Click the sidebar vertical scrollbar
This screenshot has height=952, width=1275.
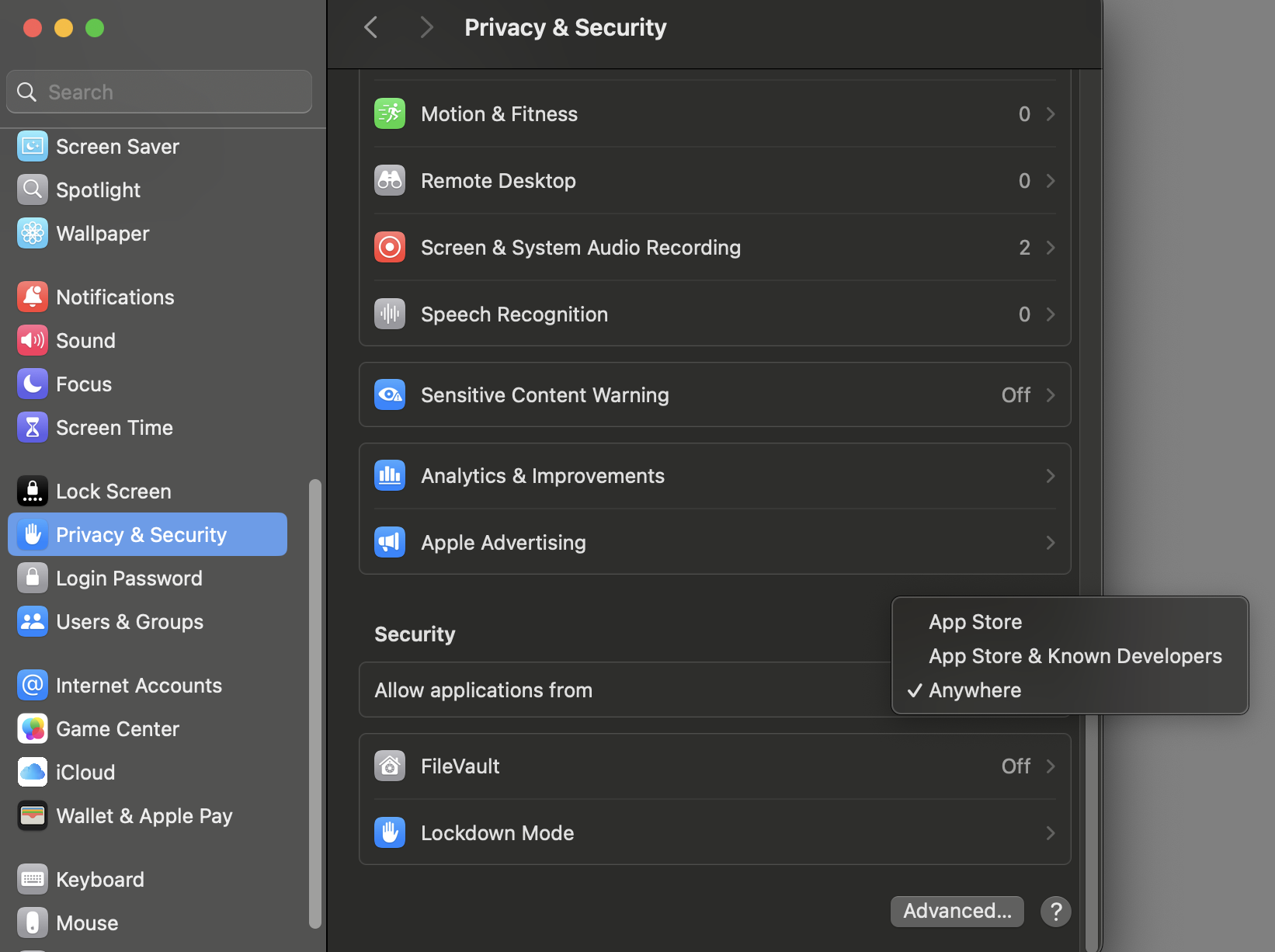coord(314,704)
